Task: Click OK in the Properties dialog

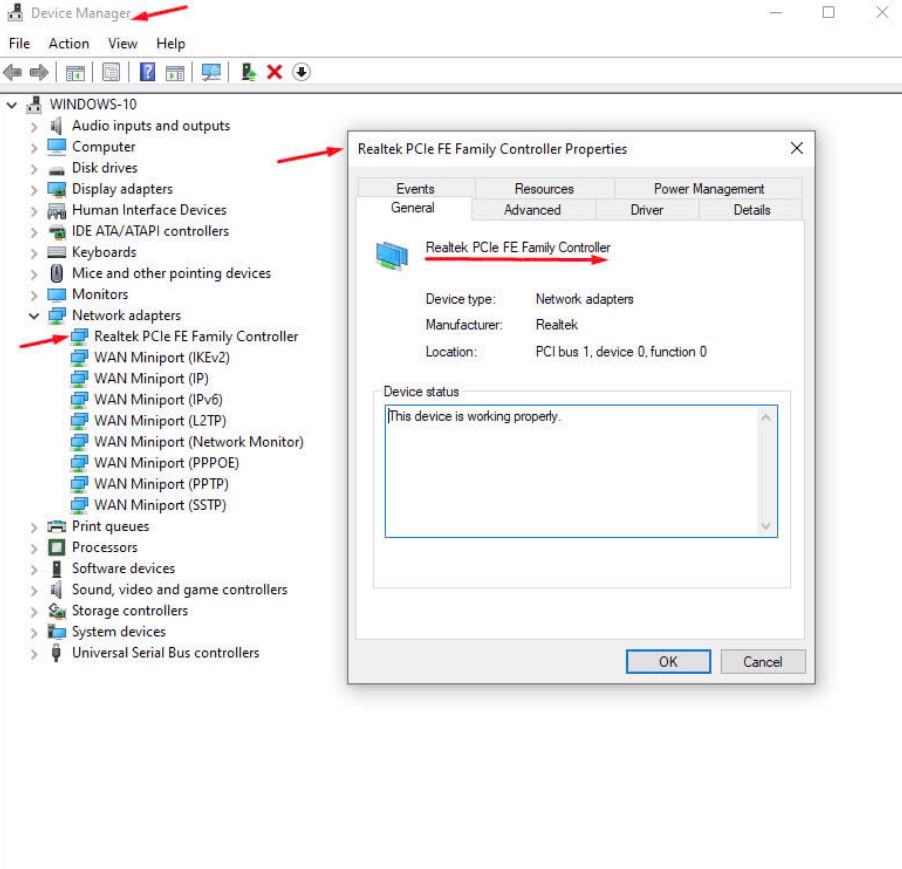Action: pyautogui.click(x=668, y=662)
